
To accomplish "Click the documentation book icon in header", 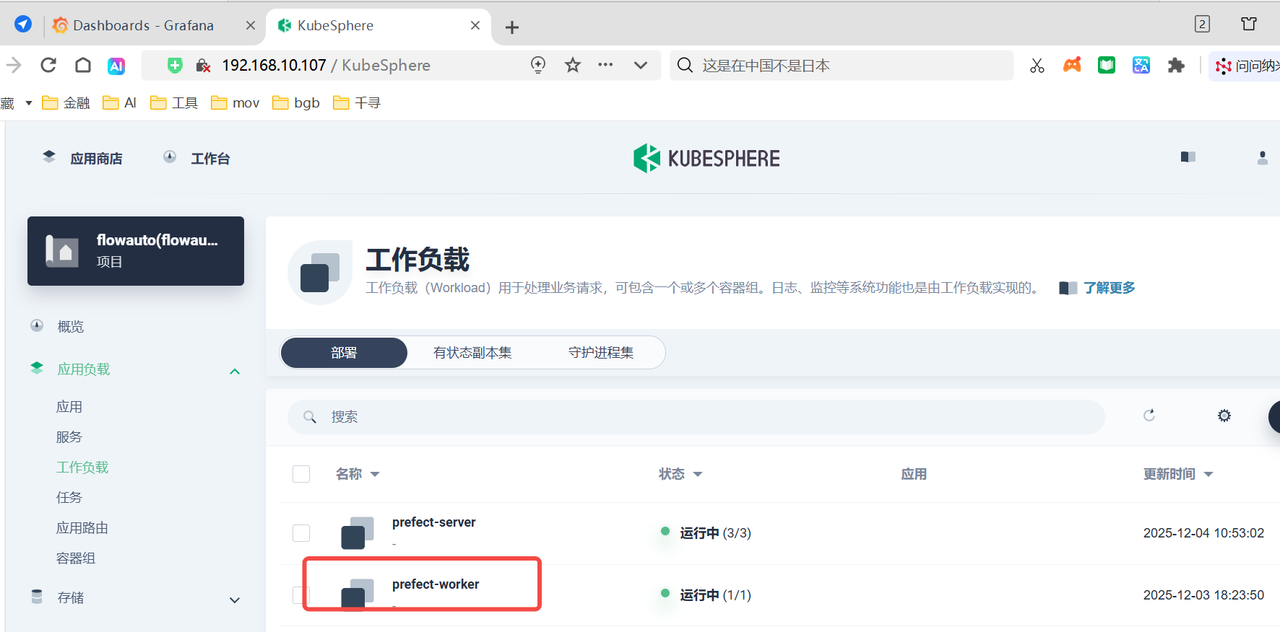I will coord(1188,157).
